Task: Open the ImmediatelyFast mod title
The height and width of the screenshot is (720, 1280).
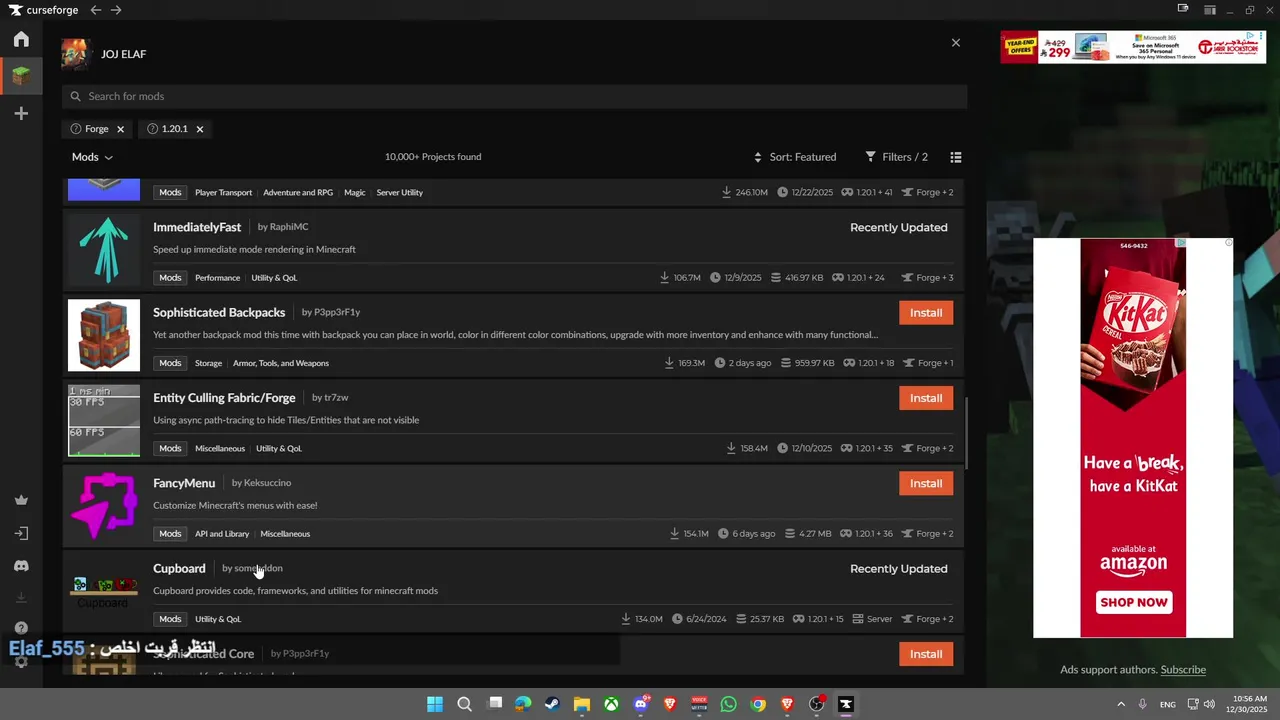Action: [x=197, y=227]
